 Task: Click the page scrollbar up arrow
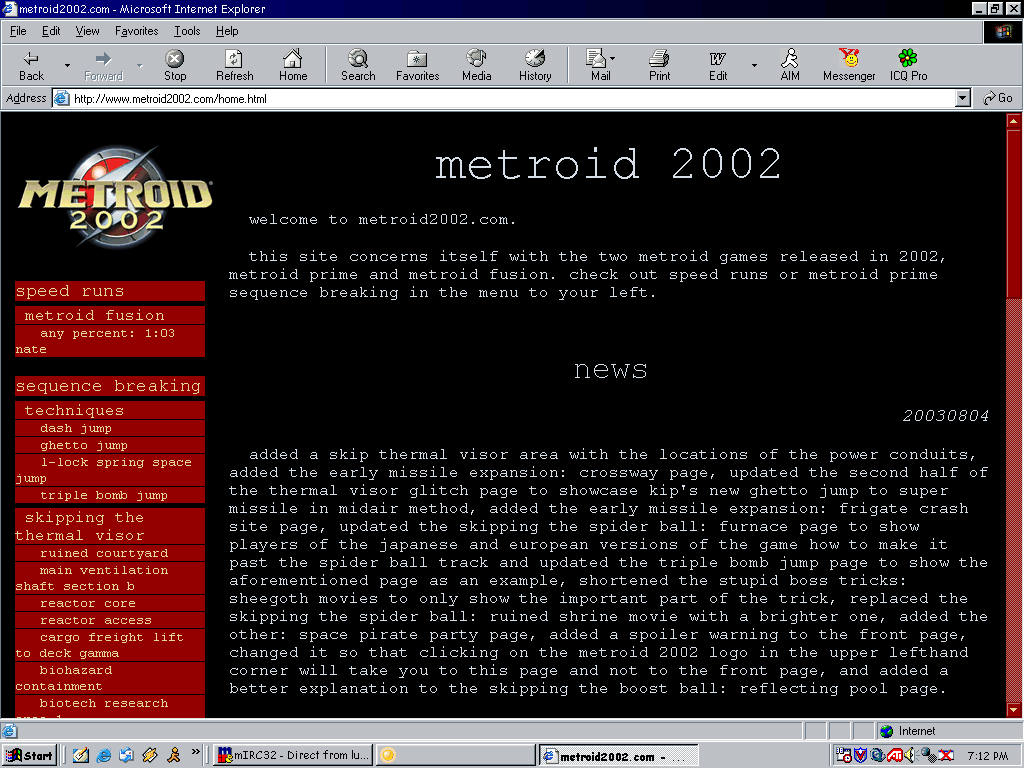(x=1014, y=120)
